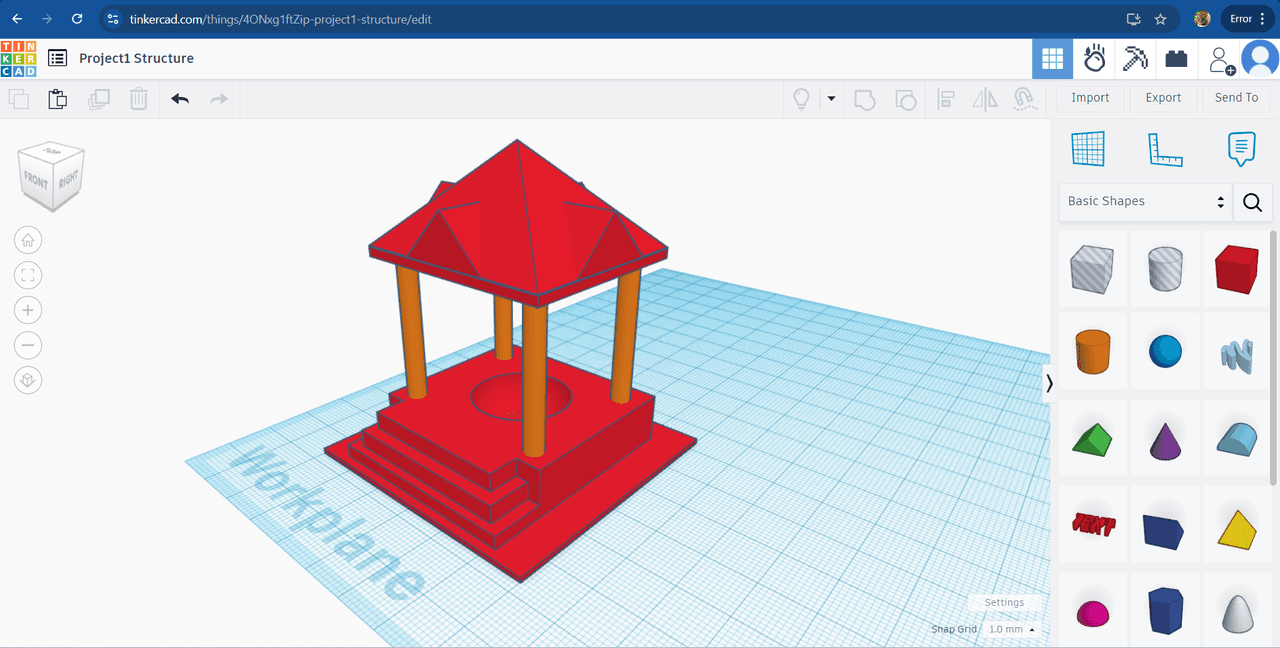Collapse the shapes panel with the chevron
Screen dimensions: 1280x648
pyautogui.click(x=1049, y=383)
